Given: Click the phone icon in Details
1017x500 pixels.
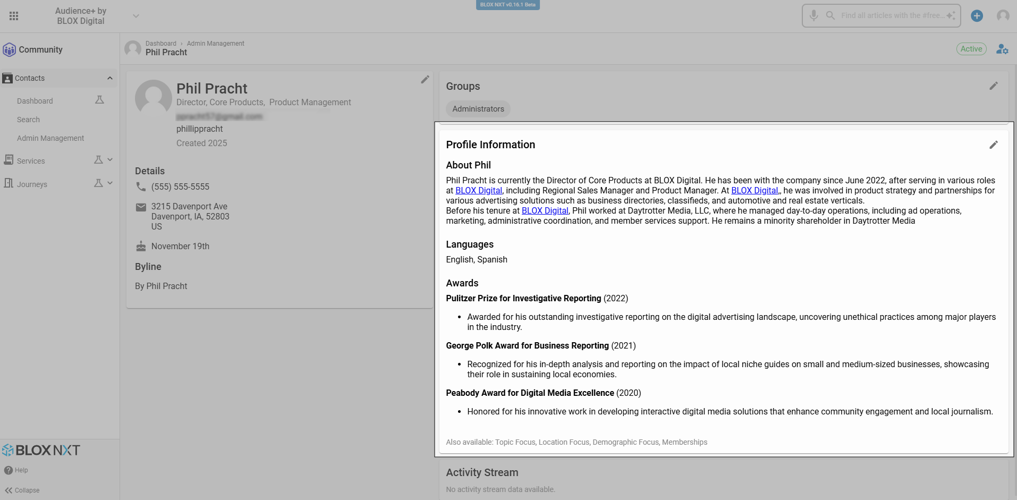Looking at the screenshot, I should coord(141,187).
